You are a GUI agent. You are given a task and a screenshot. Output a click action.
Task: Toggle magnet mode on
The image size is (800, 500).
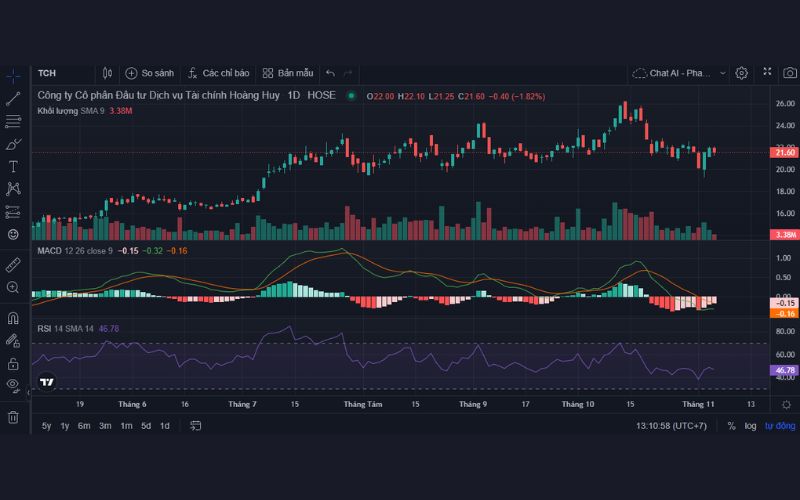click(13, 318)
